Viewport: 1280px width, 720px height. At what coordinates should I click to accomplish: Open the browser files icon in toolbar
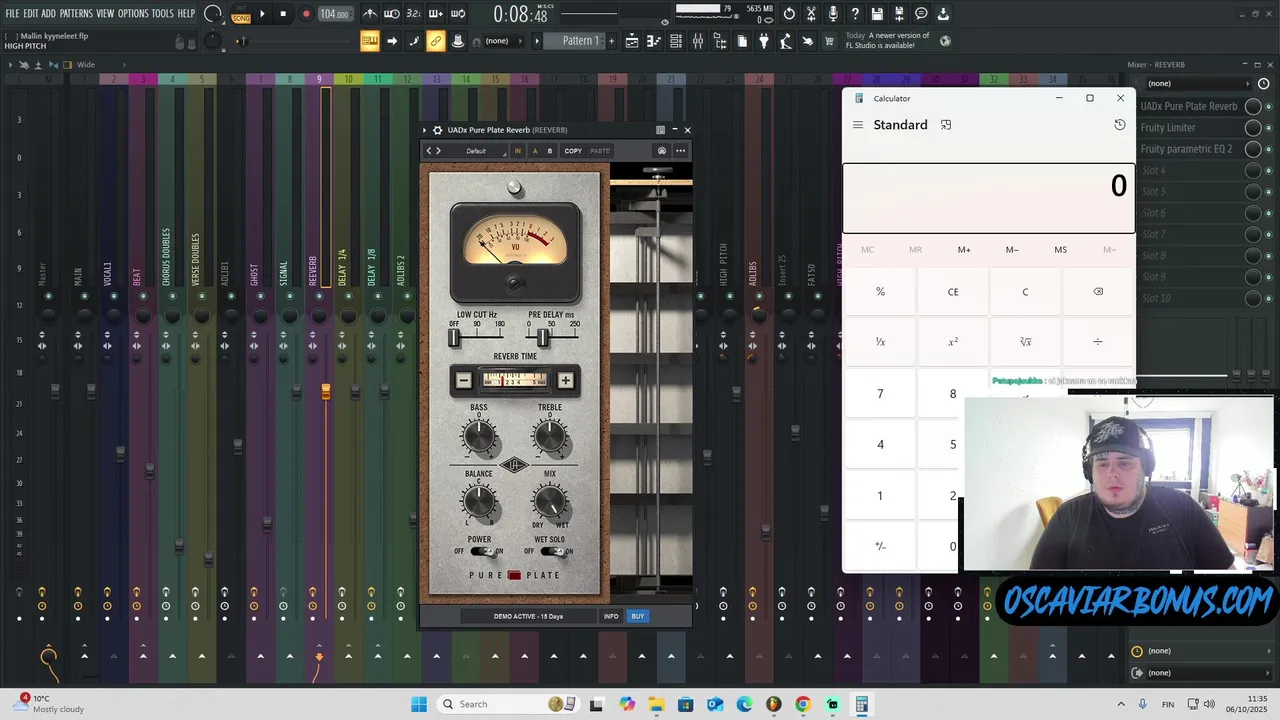[x=720, y=41]
